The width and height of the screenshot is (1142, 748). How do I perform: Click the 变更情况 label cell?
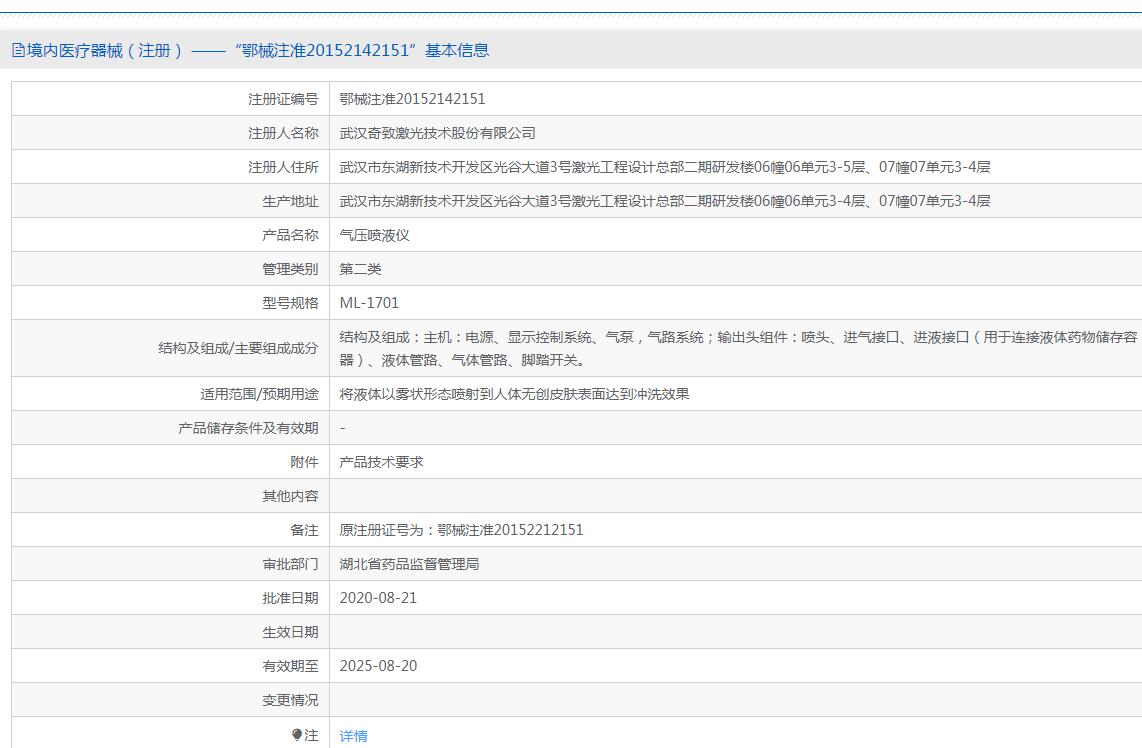(170, 700)
